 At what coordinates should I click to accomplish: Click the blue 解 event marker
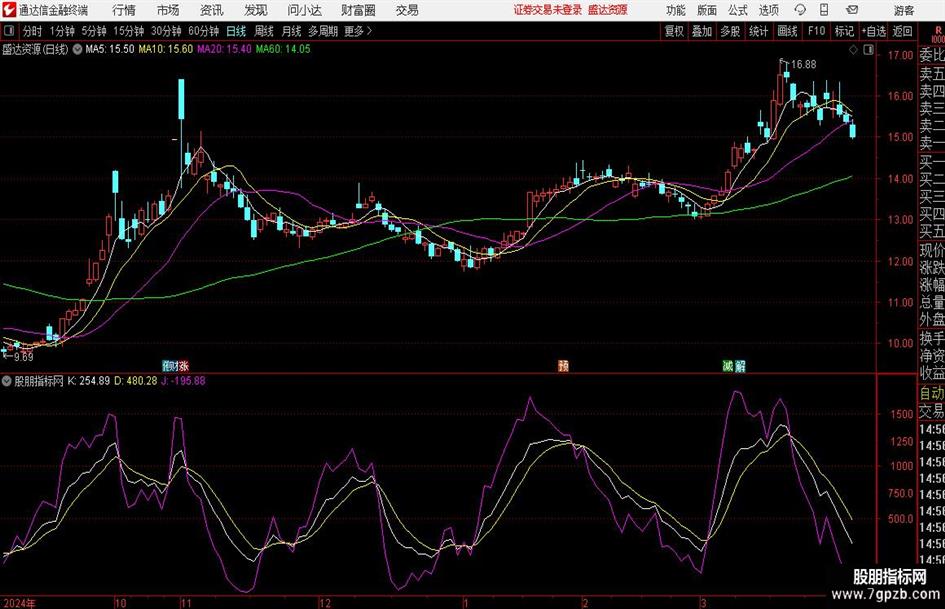(740, 365)
